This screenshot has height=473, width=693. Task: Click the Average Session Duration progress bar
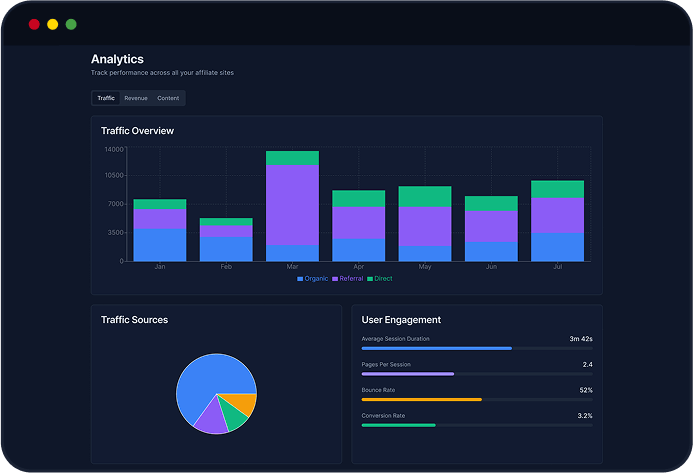point(436,348)
